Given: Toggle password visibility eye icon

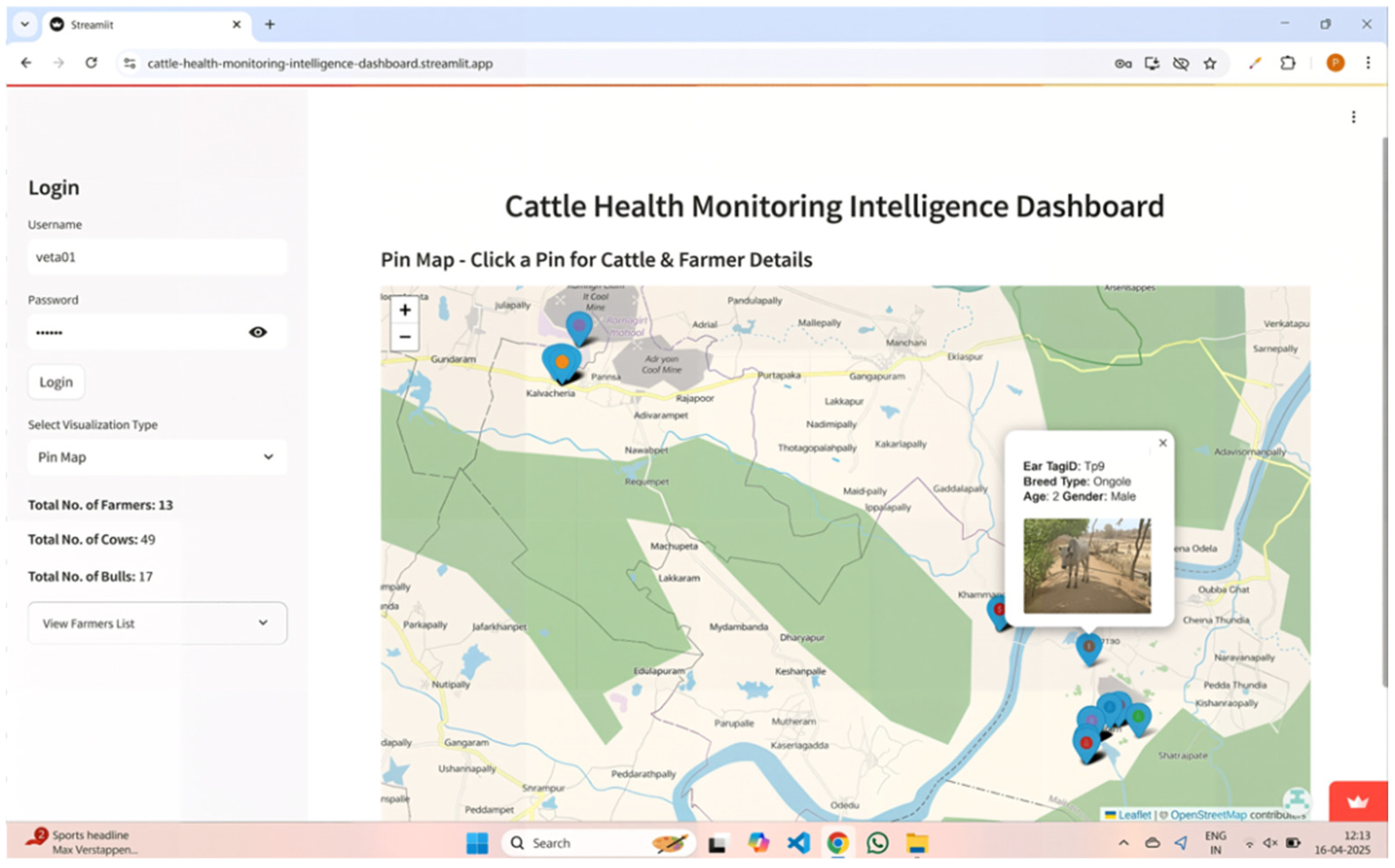Looking at the screenshot, I should 258,332.
